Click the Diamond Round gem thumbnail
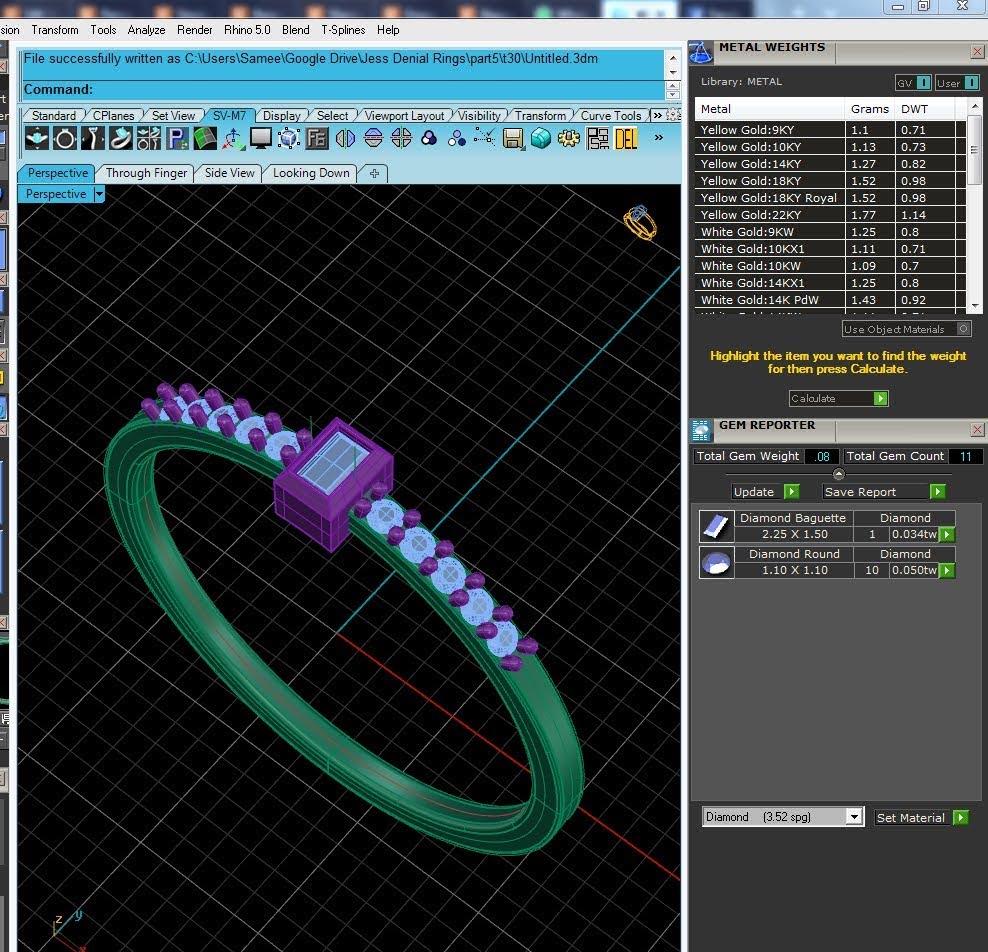988x952 pixels. [x=716, y=562]
